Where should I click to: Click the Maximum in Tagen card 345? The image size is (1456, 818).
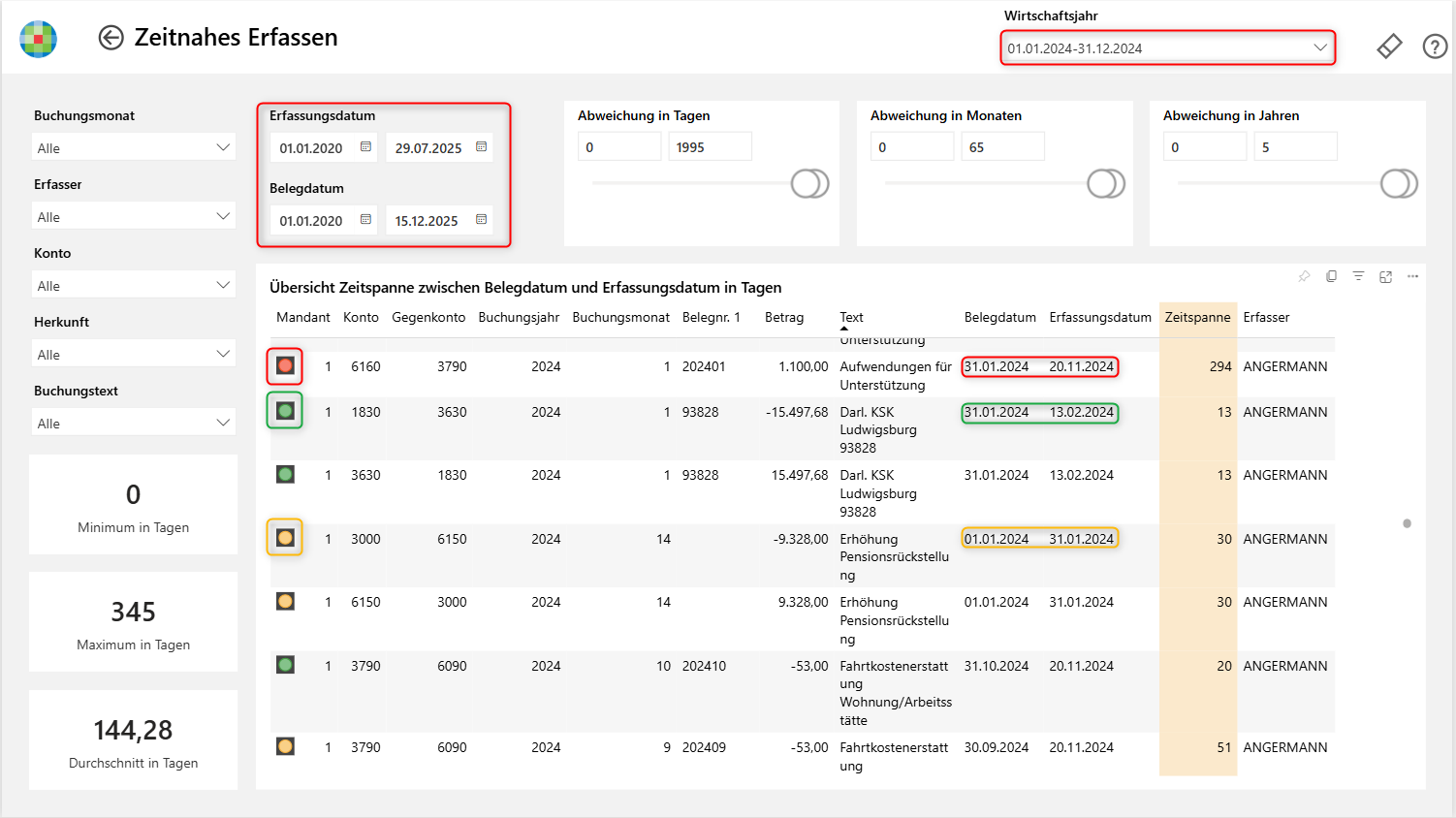click(134, 621)
